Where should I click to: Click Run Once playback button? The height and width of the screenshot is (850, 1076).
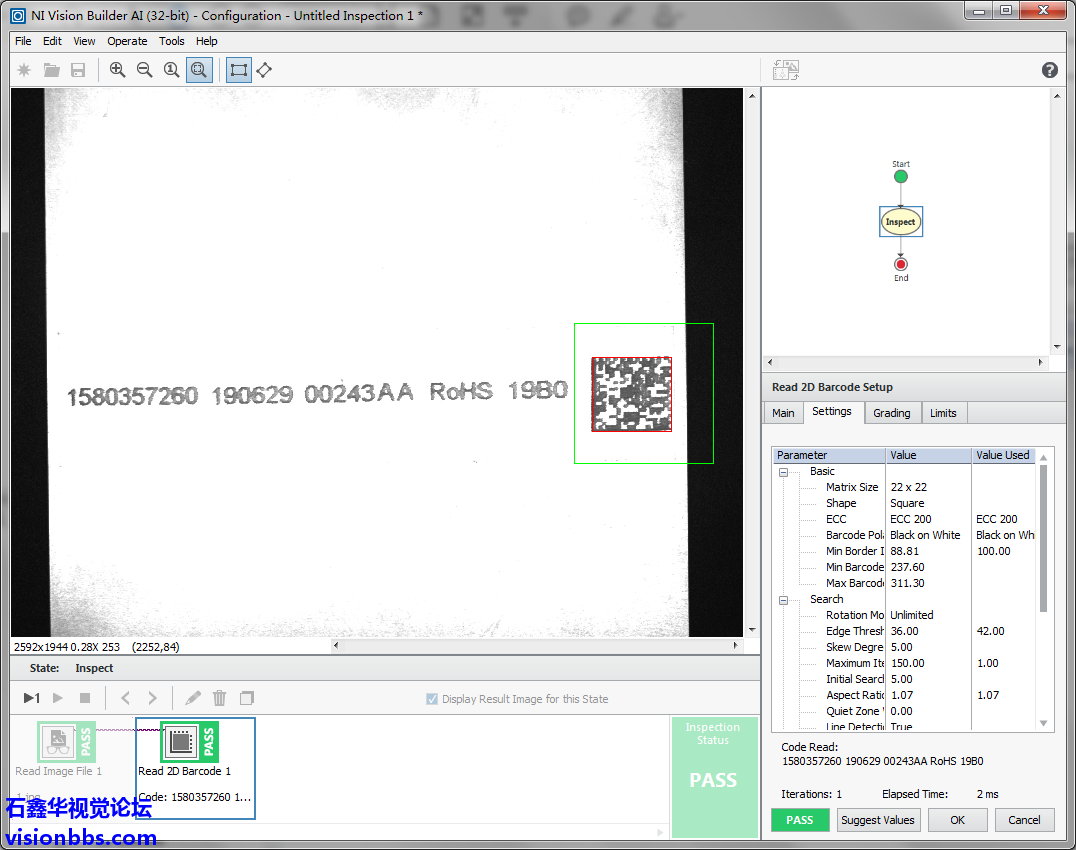click(x=32, y=698)
